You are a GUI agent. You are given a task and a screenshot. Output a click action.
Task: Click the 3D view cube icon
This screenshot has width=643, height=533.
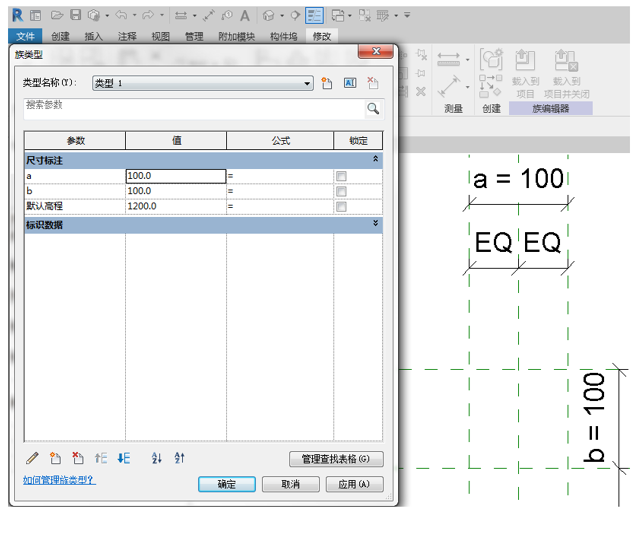click(269, 16)
